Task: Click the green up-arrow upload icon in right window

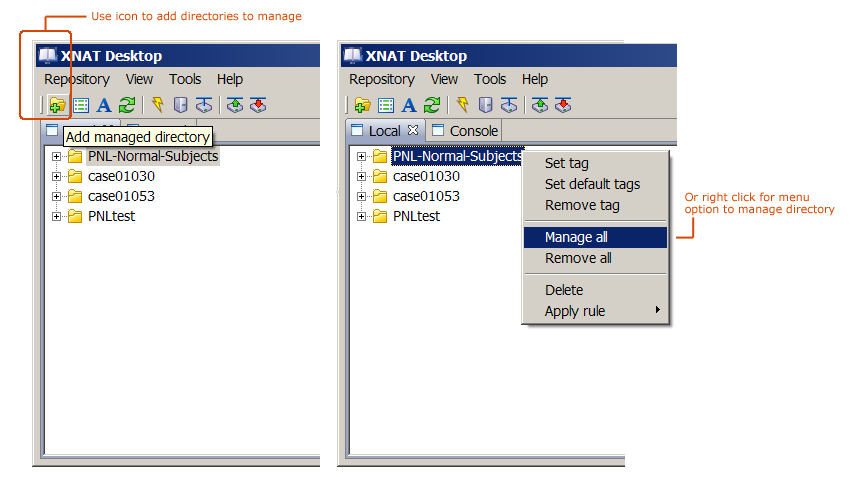Action: click(540, 104)
